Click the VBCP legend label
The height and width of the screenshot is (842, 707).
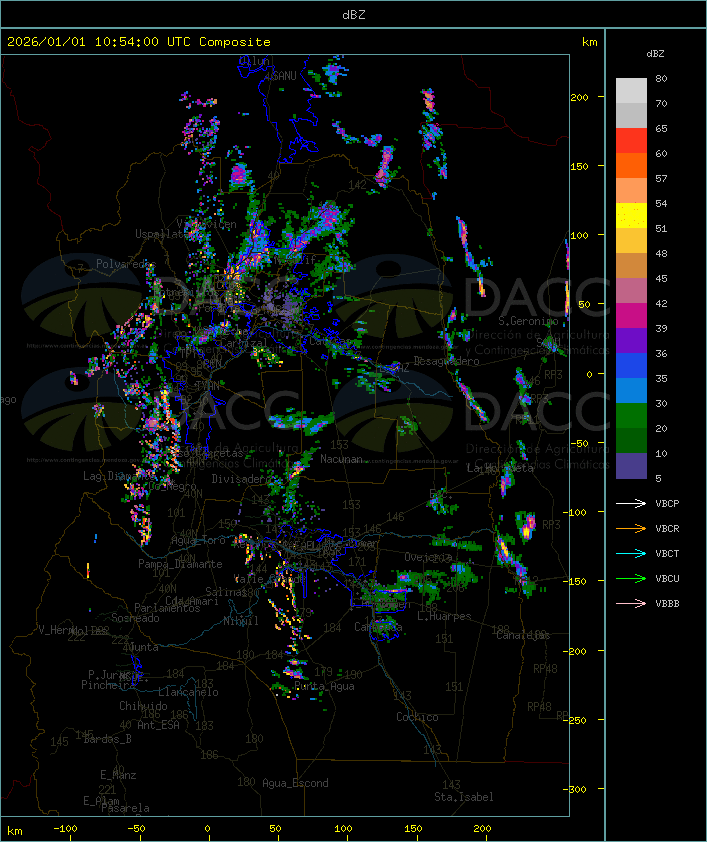coord(667,504)
